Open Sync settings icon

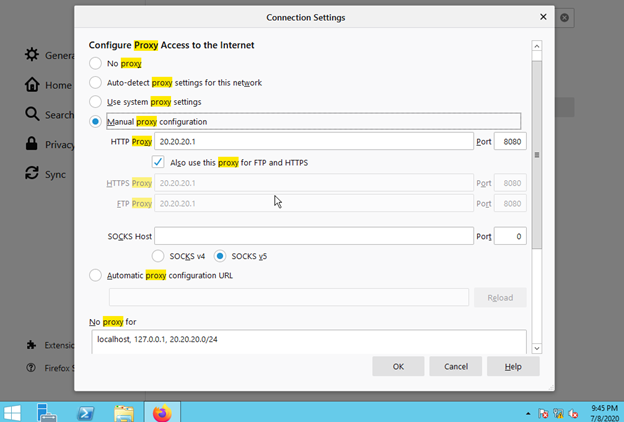(x=32, y=173)
